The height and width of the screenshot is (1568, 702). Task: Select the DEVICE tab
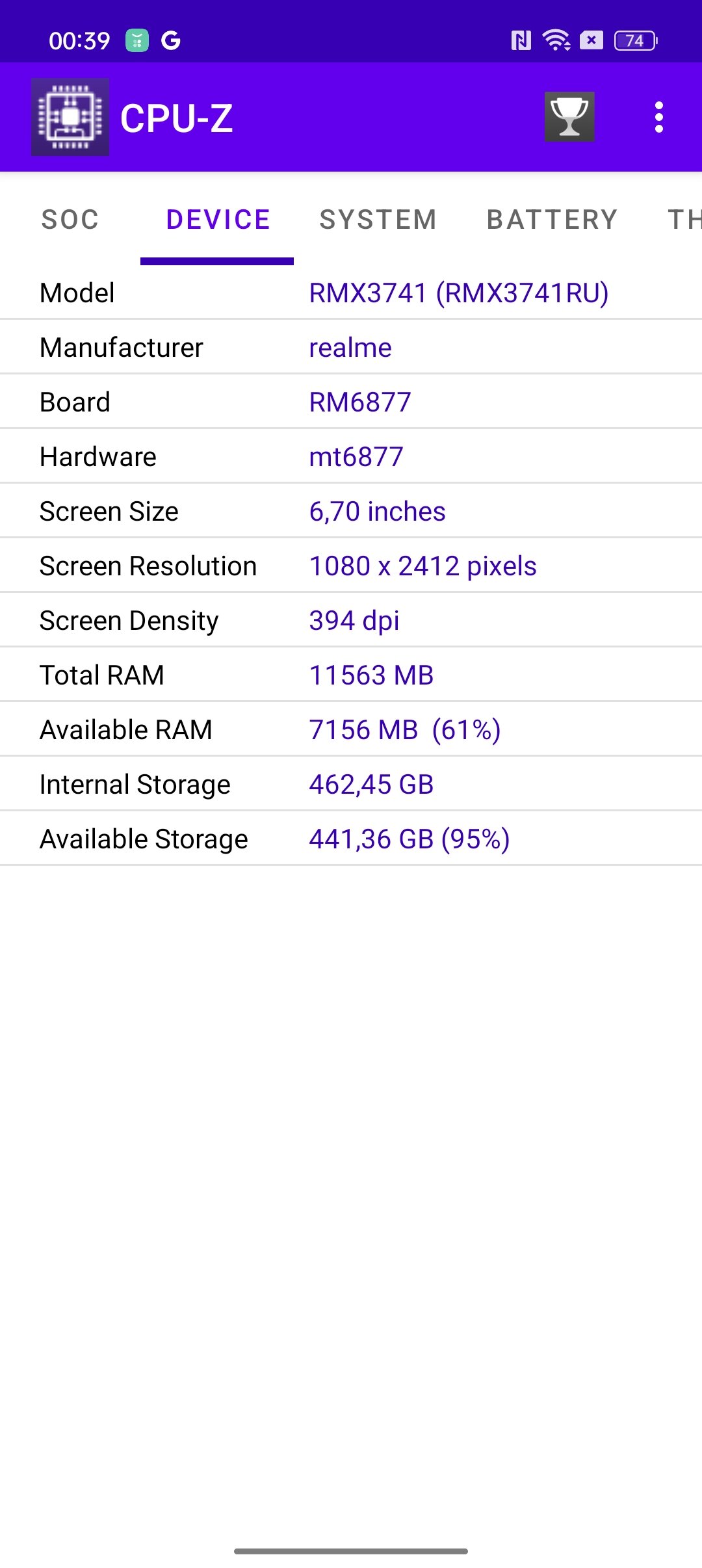coord(218,220)
